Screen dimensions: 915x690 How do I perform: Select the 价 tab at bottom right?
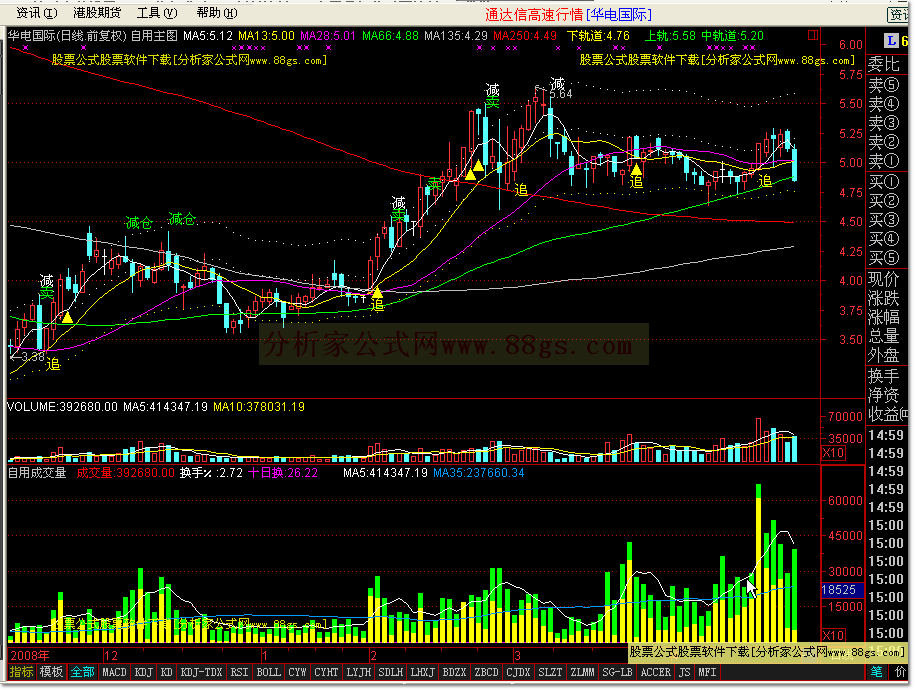pos(900,672)
